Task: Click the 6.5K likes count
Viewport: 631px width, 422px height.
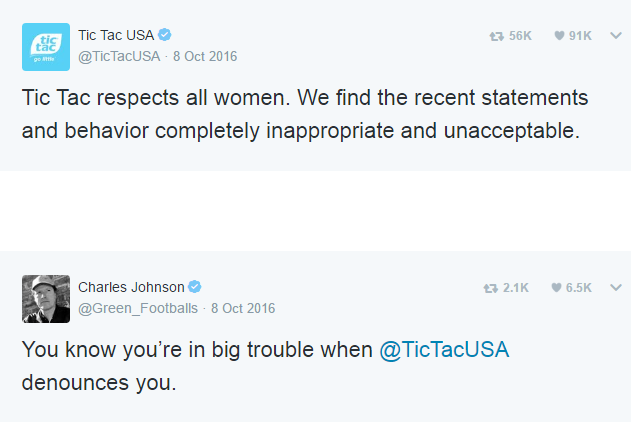Action: pyautogui.click(x=579, y=288)
